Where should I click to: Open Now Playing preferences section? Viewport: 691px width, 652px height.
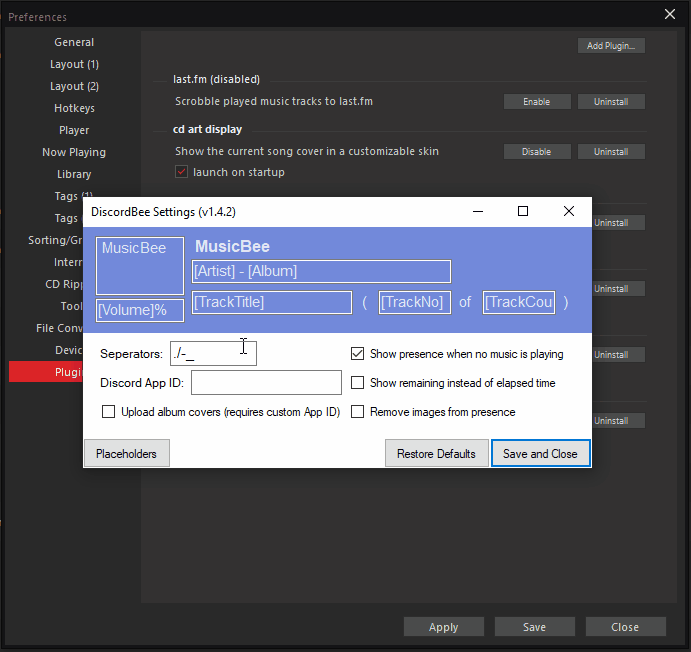[x=74, y=152]
